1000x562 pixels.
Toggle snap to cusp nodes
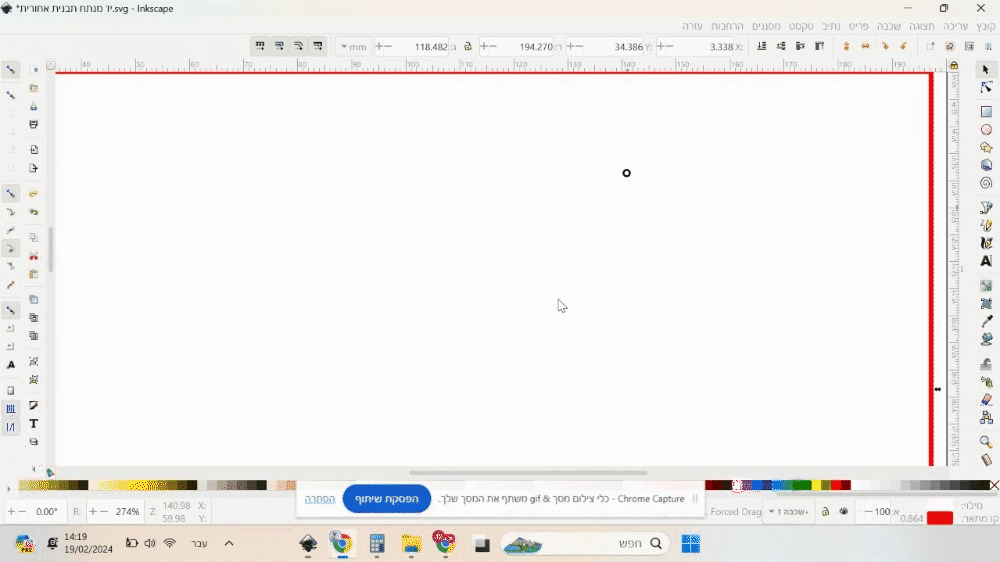11,248
